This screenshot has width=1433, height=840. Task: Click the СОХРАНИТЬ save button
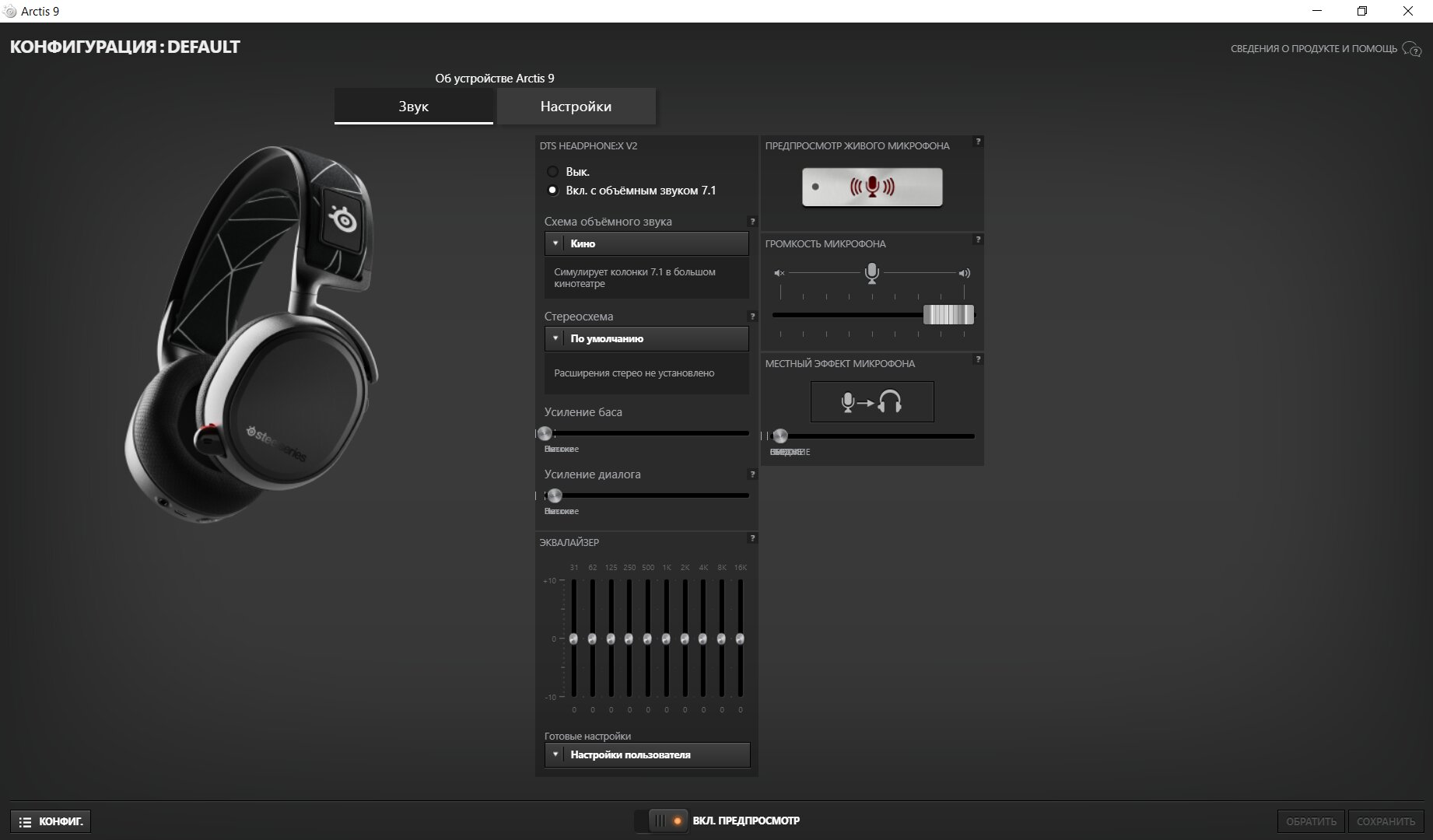pos(1386,821)
